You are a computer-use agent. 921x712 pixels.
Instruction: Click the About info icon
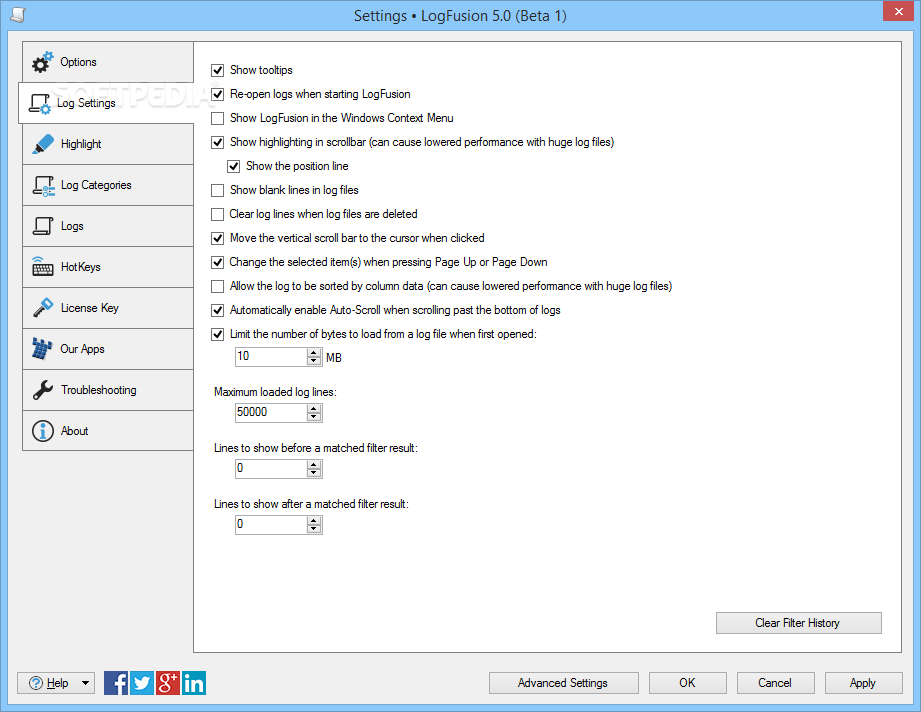[43, 431]
